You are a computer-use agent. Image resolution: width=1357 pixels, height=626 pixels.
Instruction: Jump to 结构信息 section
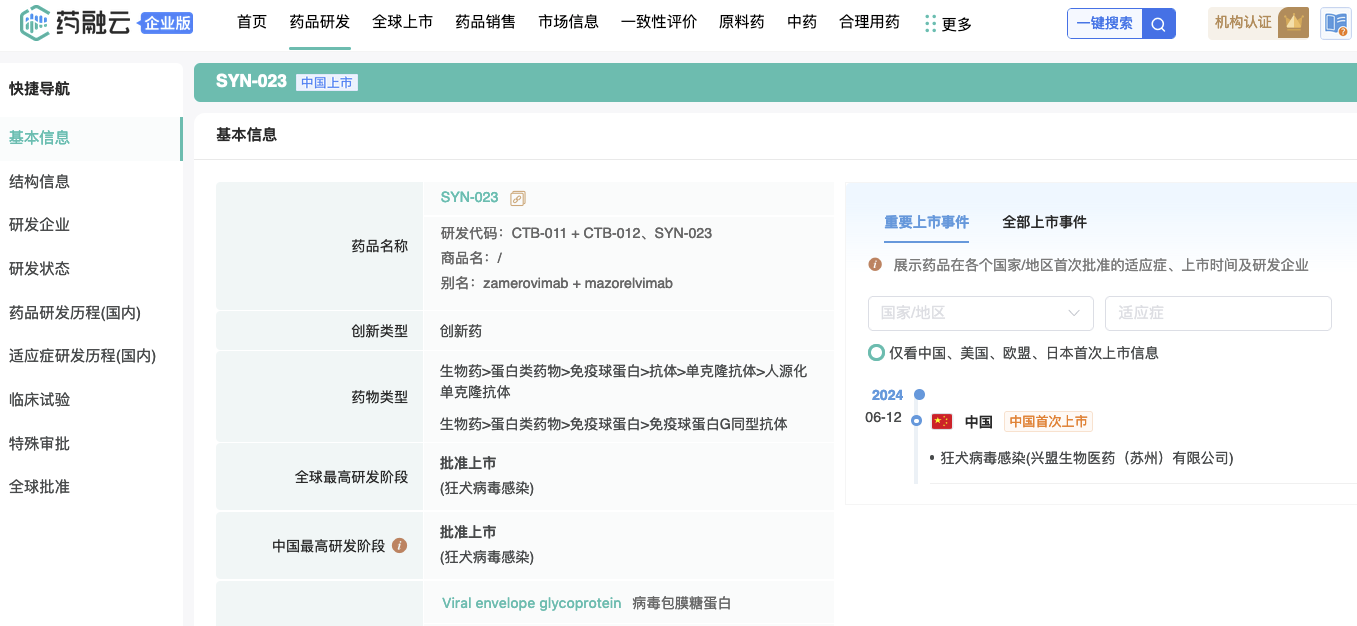click(x=39, y=182)
